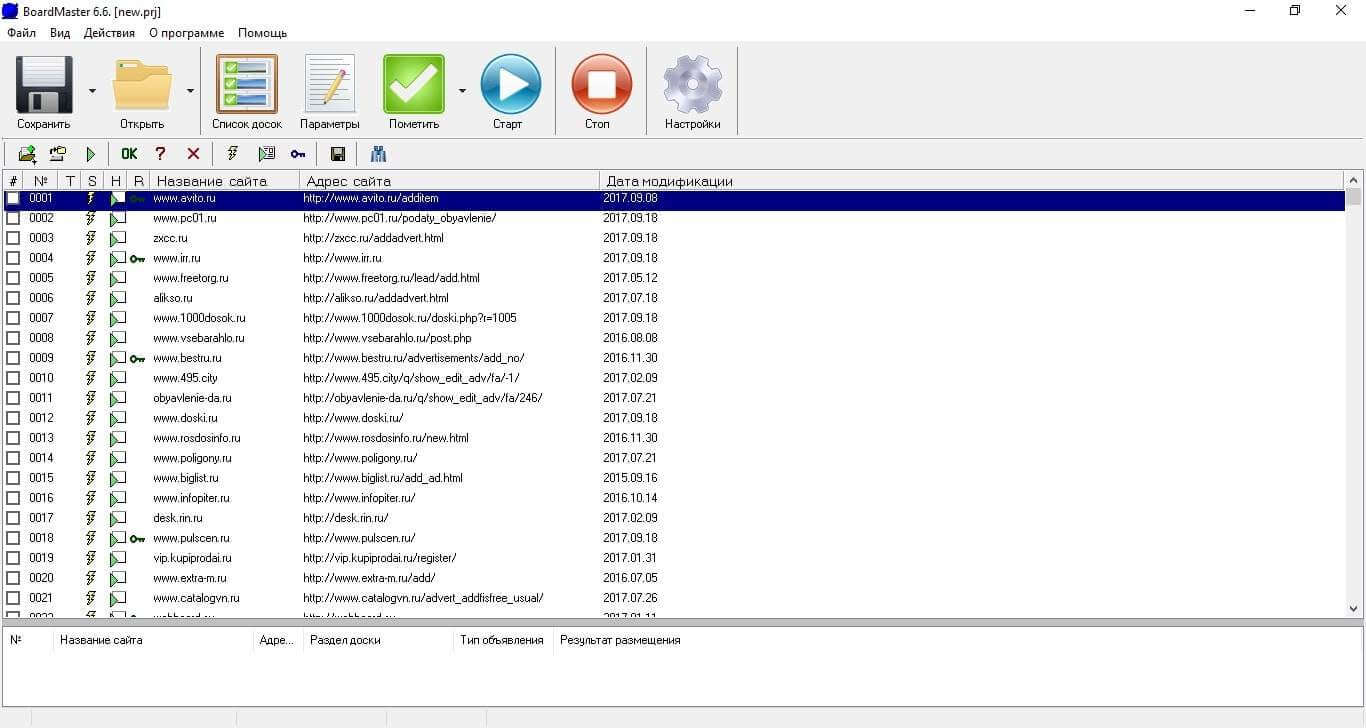Click the form icon in zxcc.ru row

pos(118,238)
